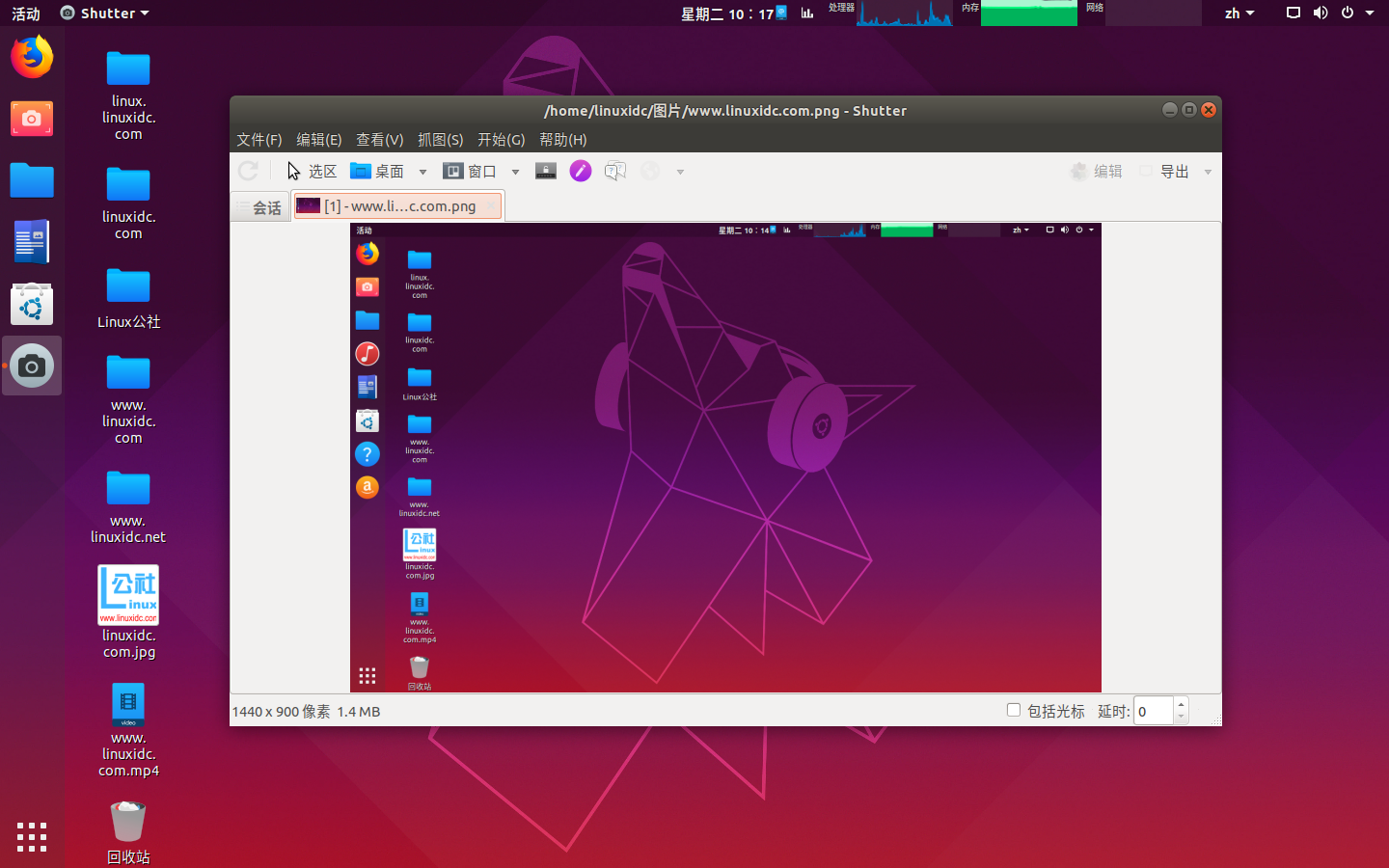This screenshot has width=1389, height=868.
Task: Expand the system menu arrow in top bar
Action: point(1370,14)
